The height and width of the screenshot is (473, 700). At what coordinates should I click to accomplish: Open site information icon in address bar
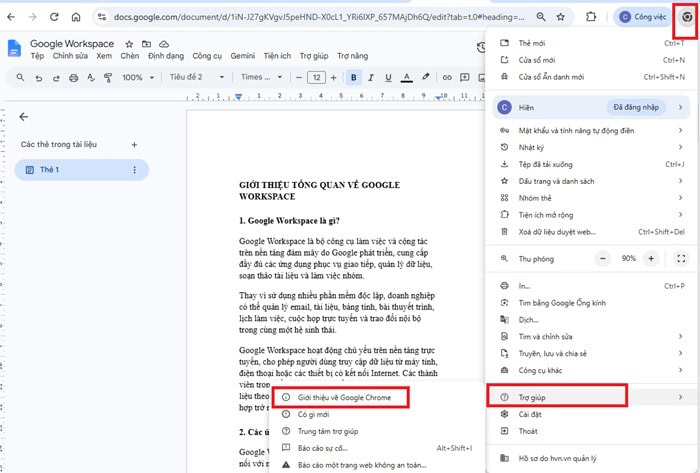pos(102,17)
